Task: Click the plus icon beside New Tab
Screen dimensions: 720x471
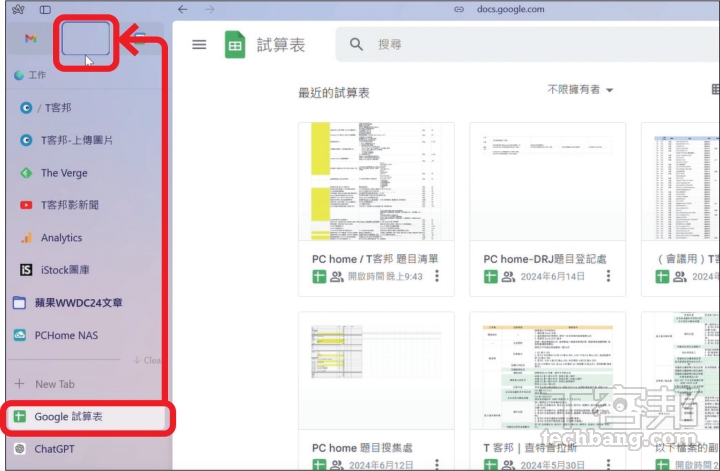Action: pos(19,384)
